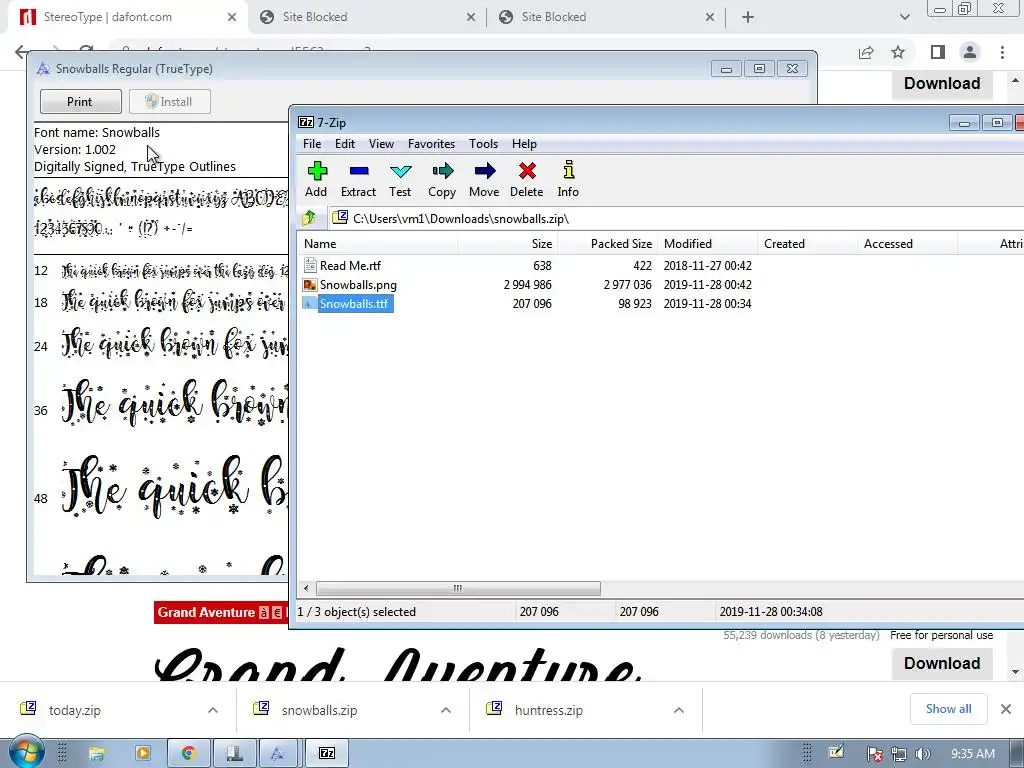Click the Copy toolbar icon in 7-Zip
The image size is (1024, 768).
coord(441,179)
